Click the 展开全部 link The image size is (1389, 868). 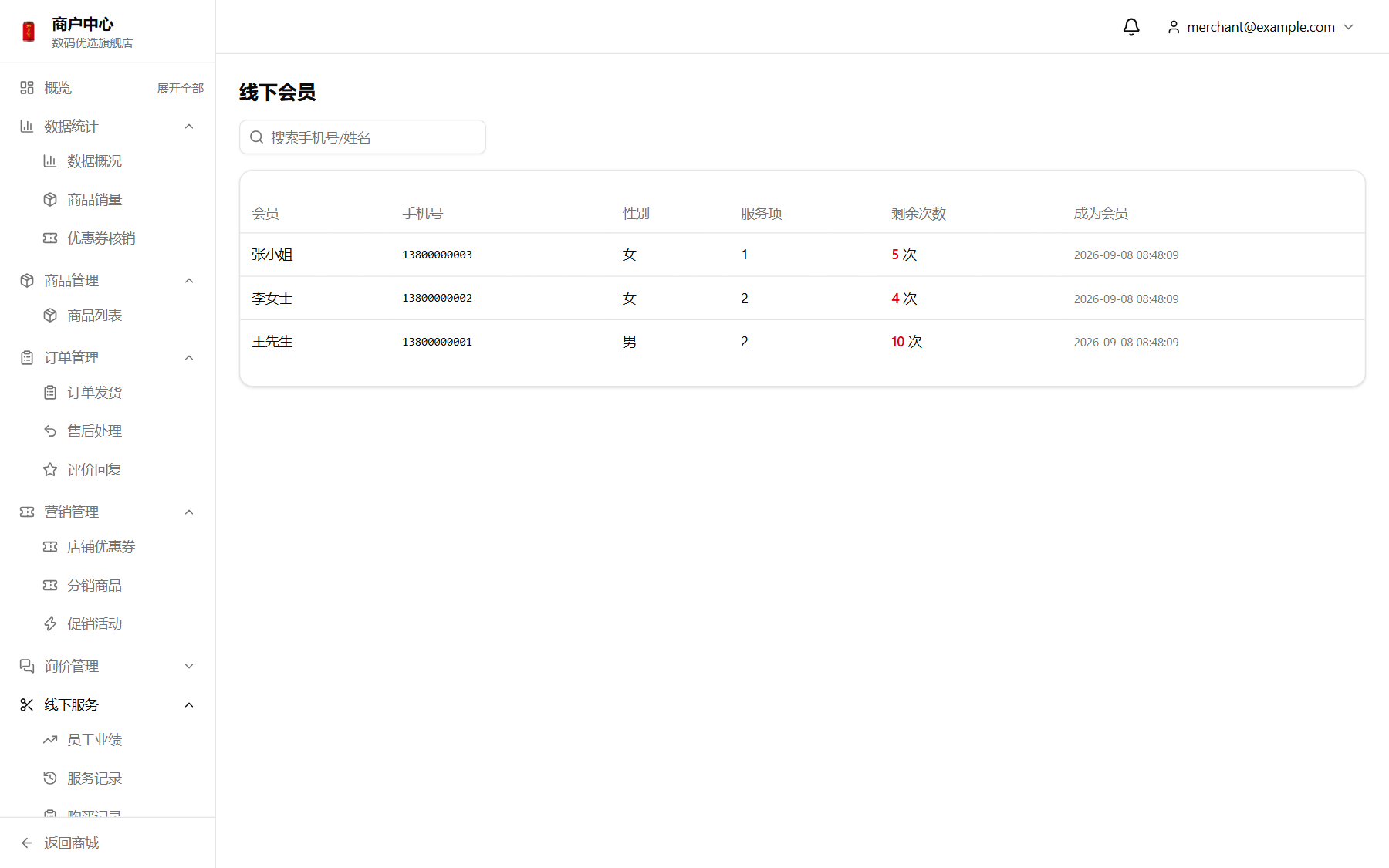(x=181, y=89)
